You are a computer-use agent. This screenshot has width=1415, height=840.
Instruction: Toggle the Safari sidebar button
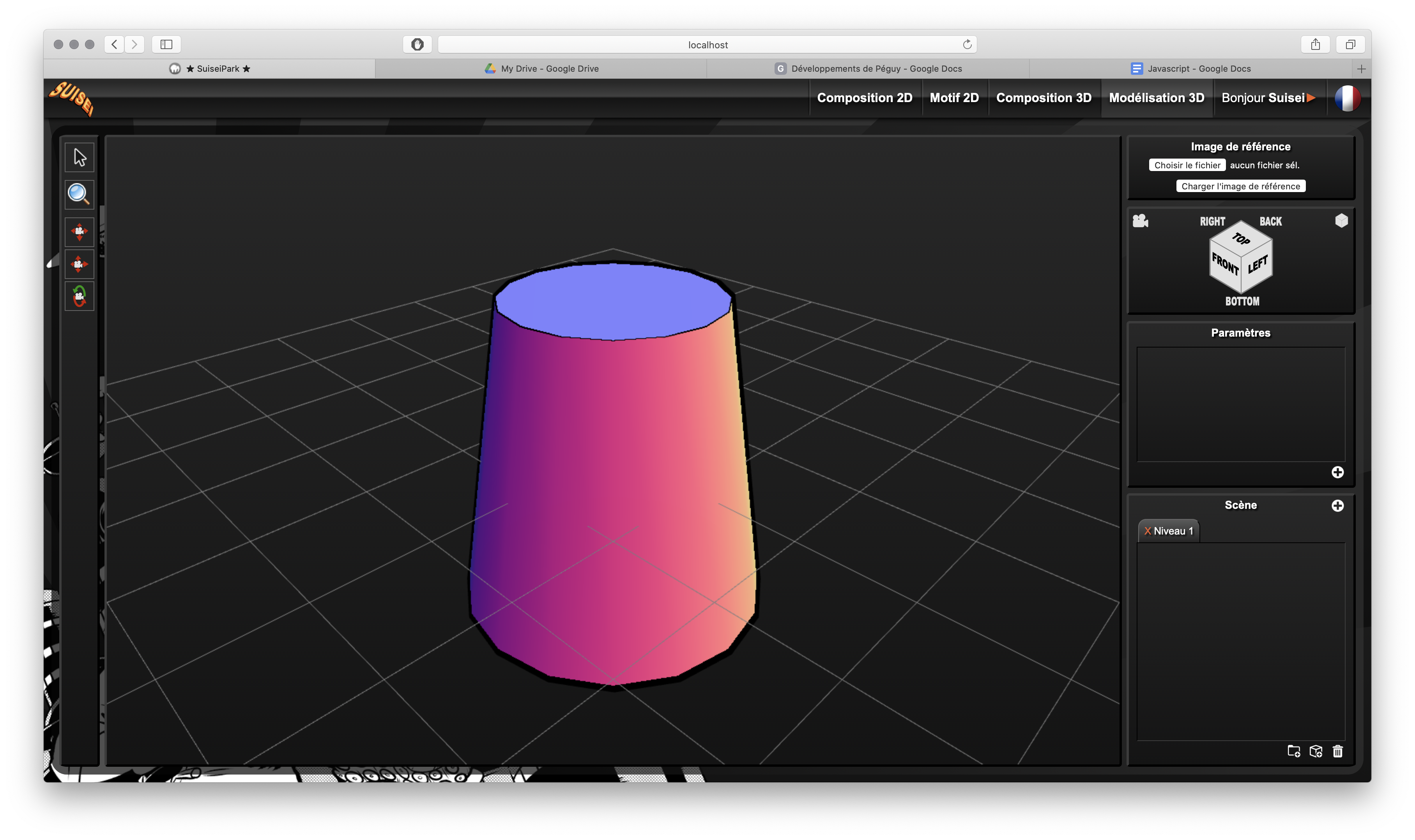166,44
